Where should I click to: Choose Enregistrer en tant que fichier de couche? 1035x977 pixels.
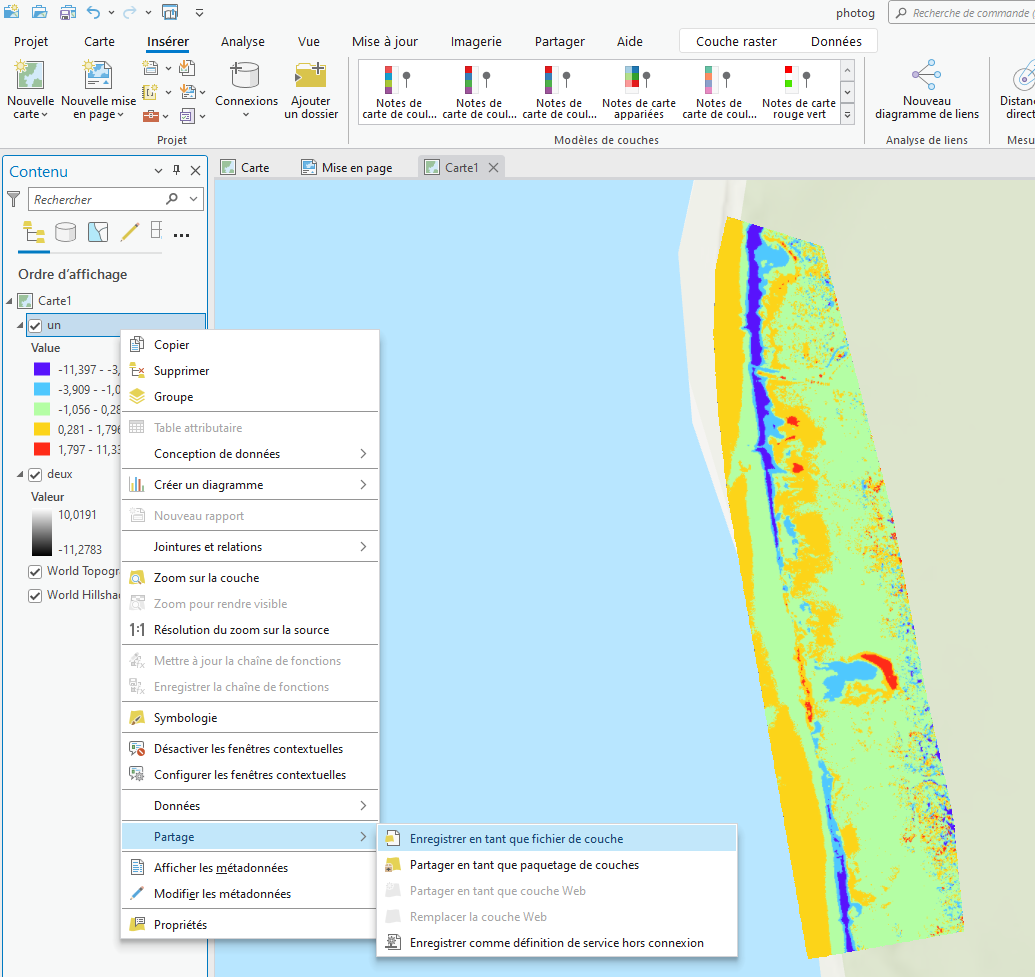point(516,839)
